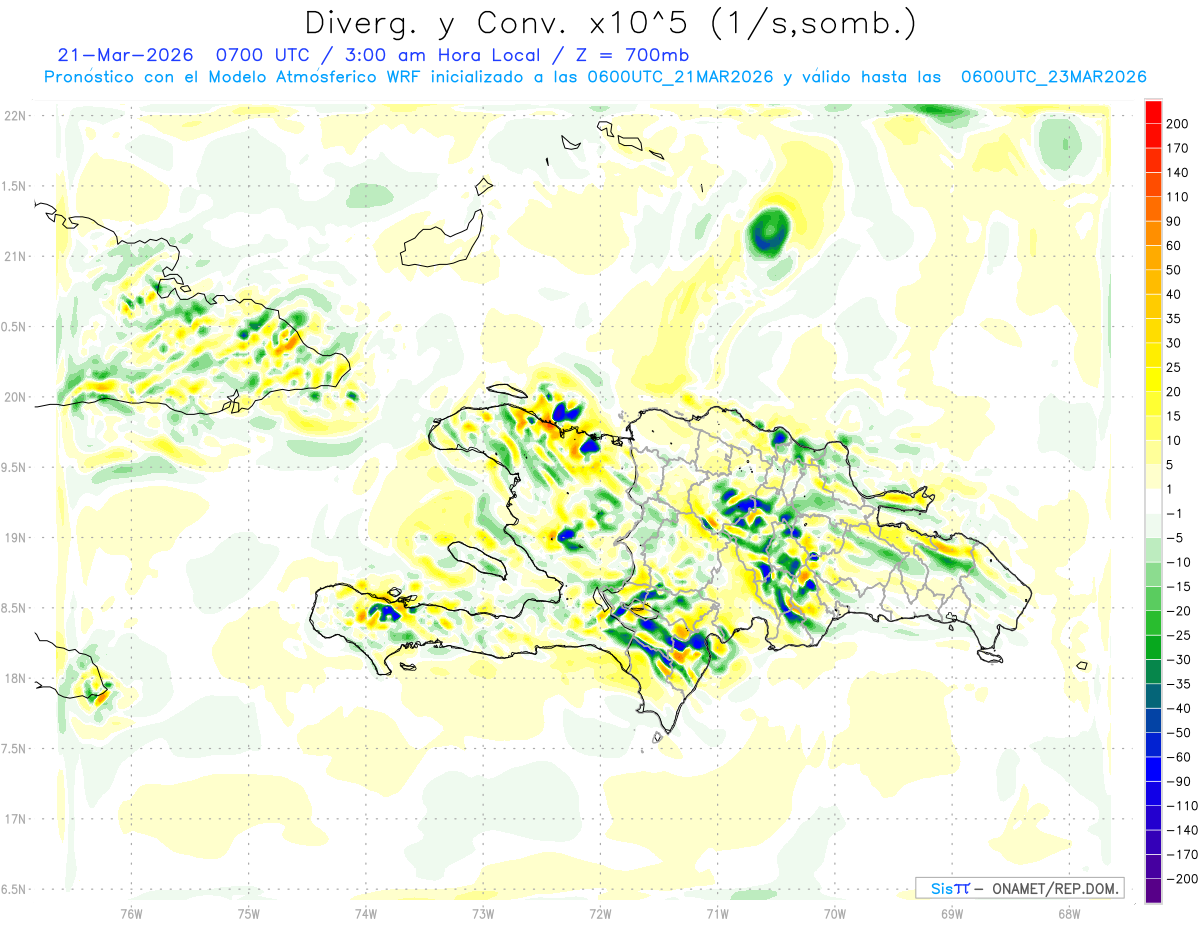Click the 76W longitude axis label
1200x927 pixels.
pyautogui.click(x=131, y=913)
